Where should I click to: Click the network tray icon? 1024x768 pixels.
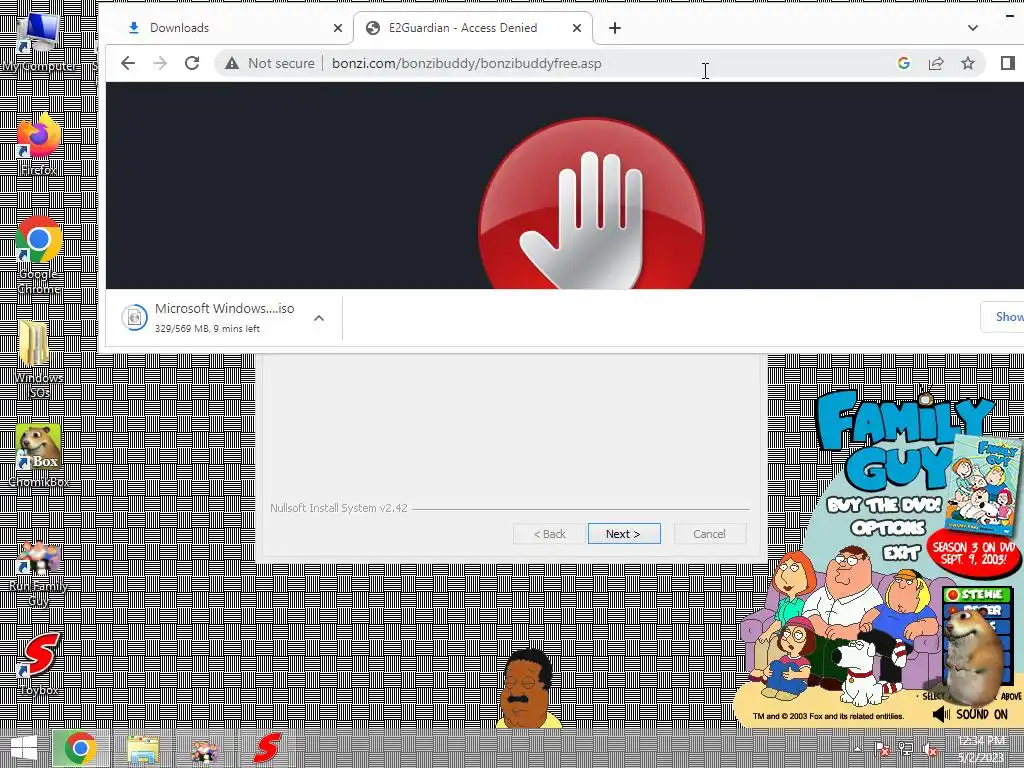(905, 749)
